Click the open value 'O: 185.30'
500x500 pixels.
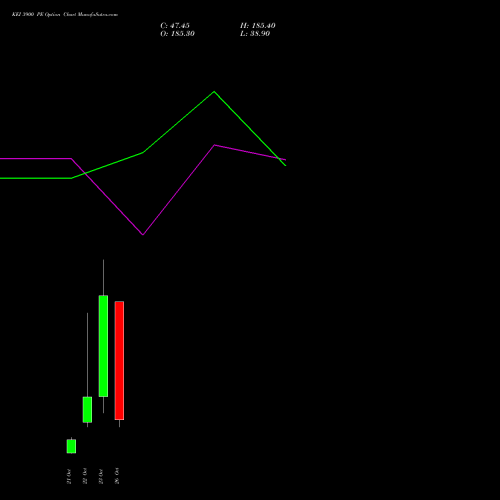pyautogui.click(x=177, y=34)
